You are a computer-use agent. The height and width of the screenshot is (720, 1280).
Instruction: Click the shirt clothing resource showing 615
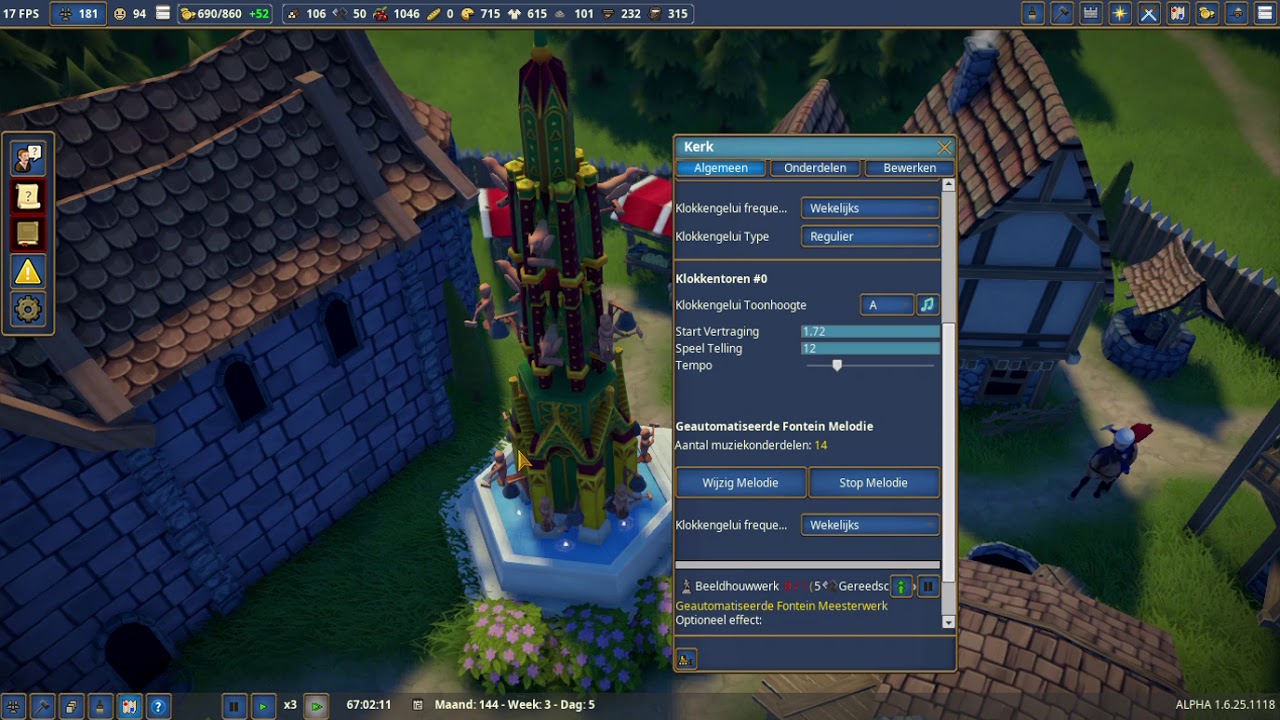point(527,14)
